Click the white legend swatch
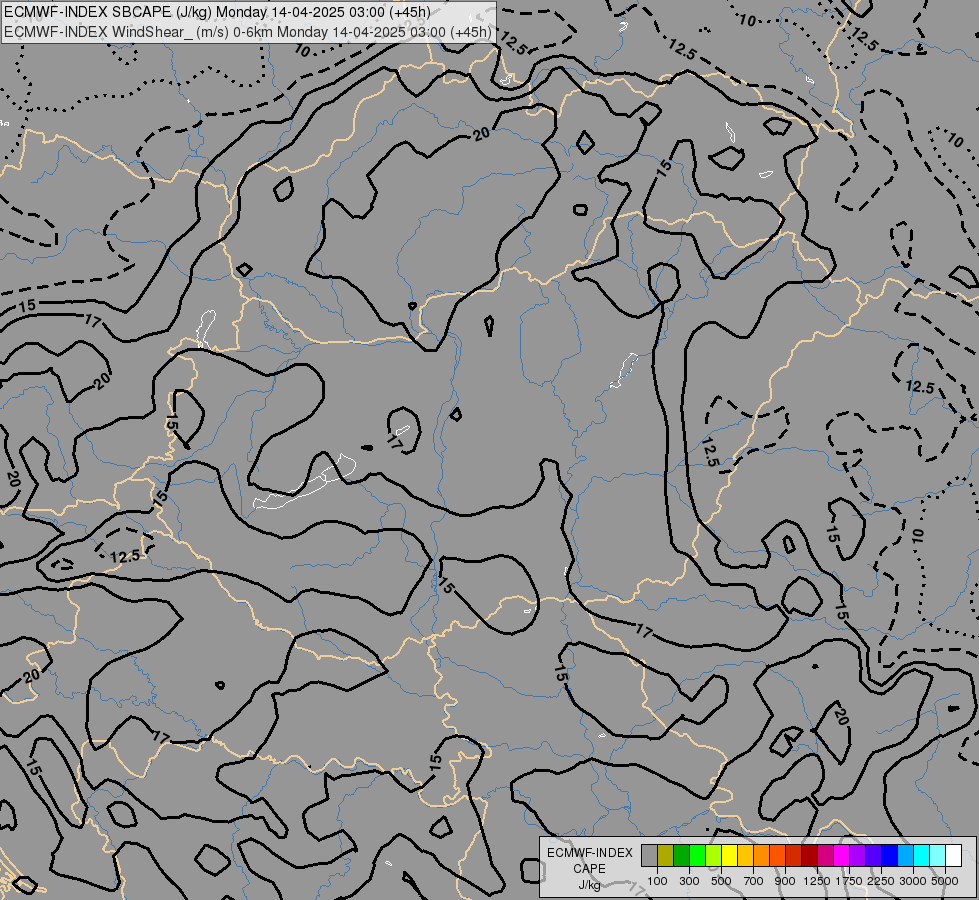This screenshot has width=979, height=900. click(954, 856)
